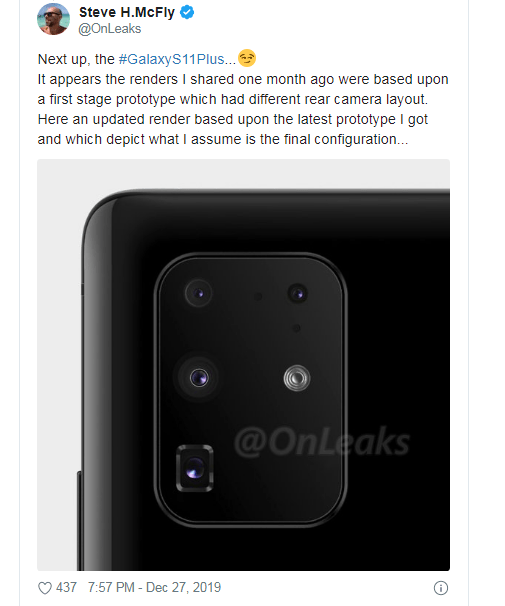Open the 7:57 PM - Dec 27, 2019 timestamp
This screenshot has height=606, width=505.
pos(154,587)
